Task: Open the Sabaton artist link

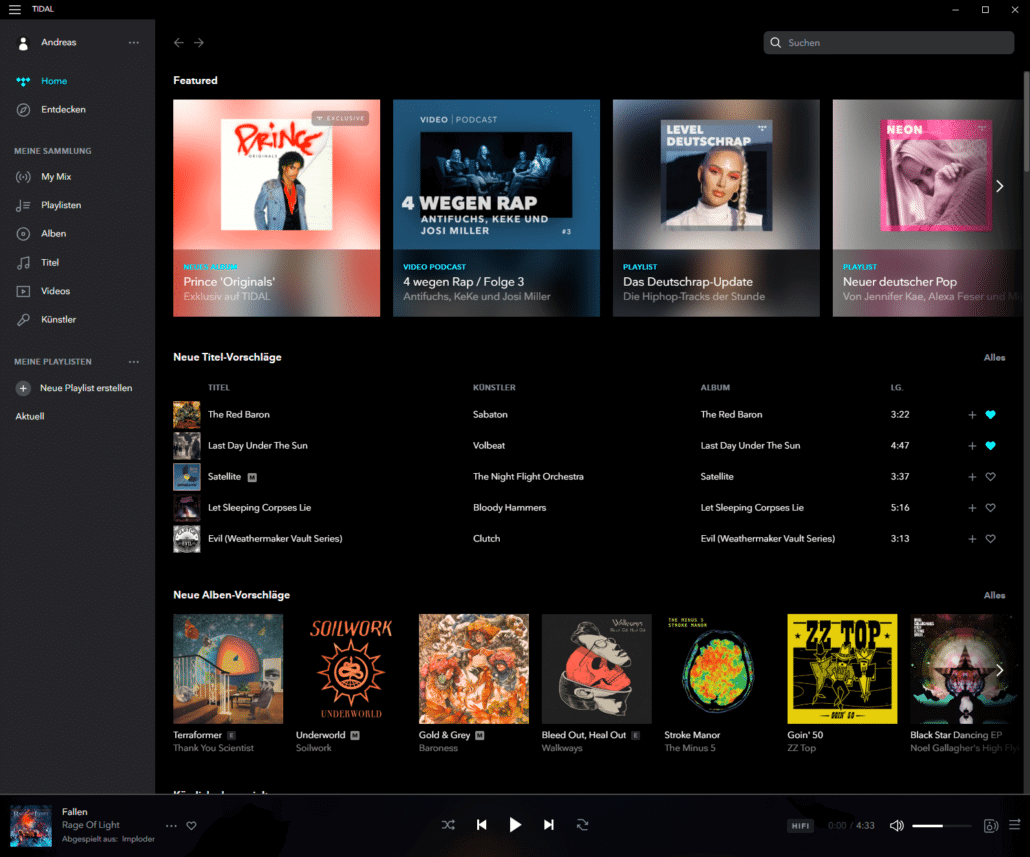Action: point(490,415)
